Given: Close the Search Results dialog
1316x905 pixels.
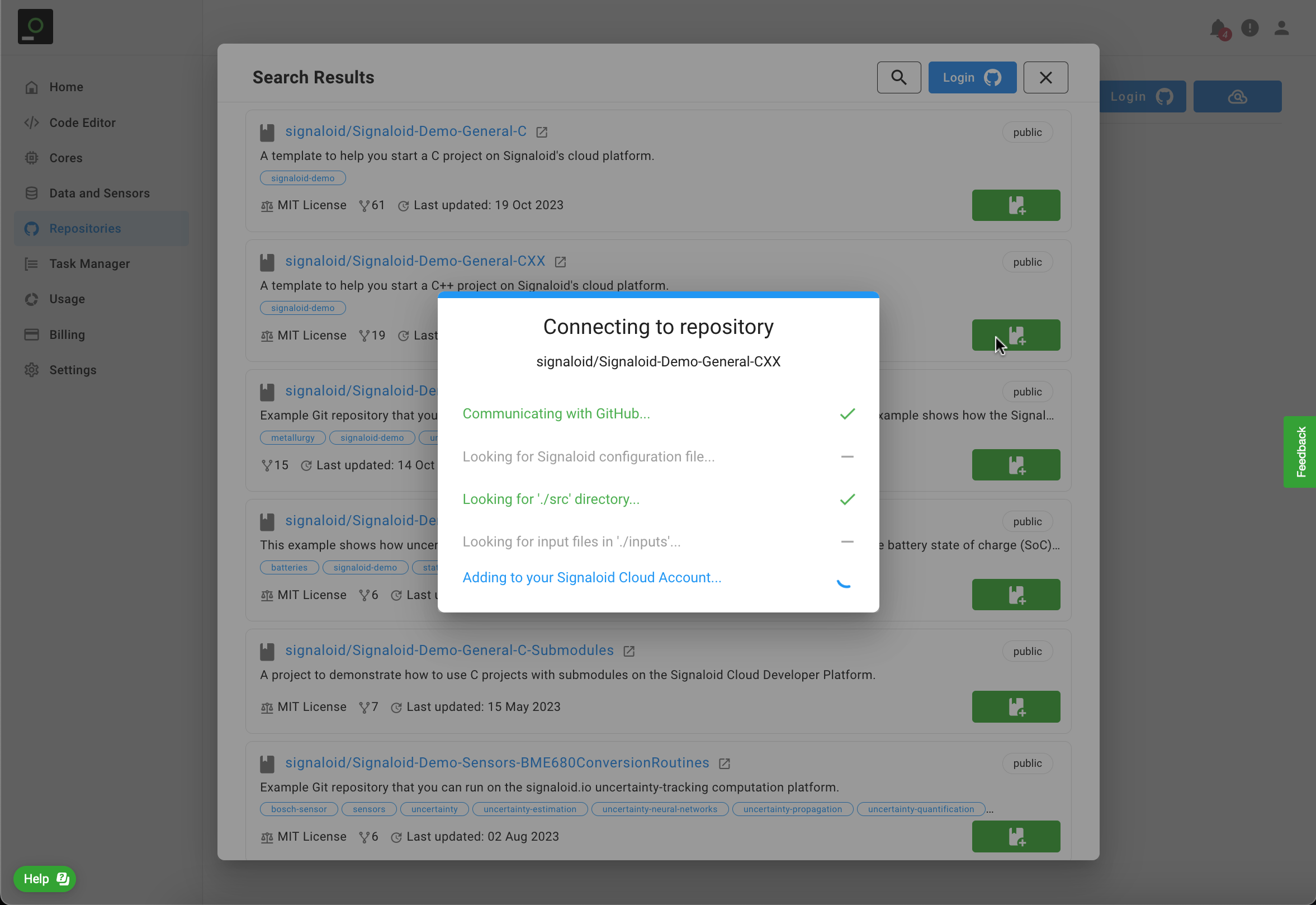Looking at the screenshot, I should coord(1045,77).
